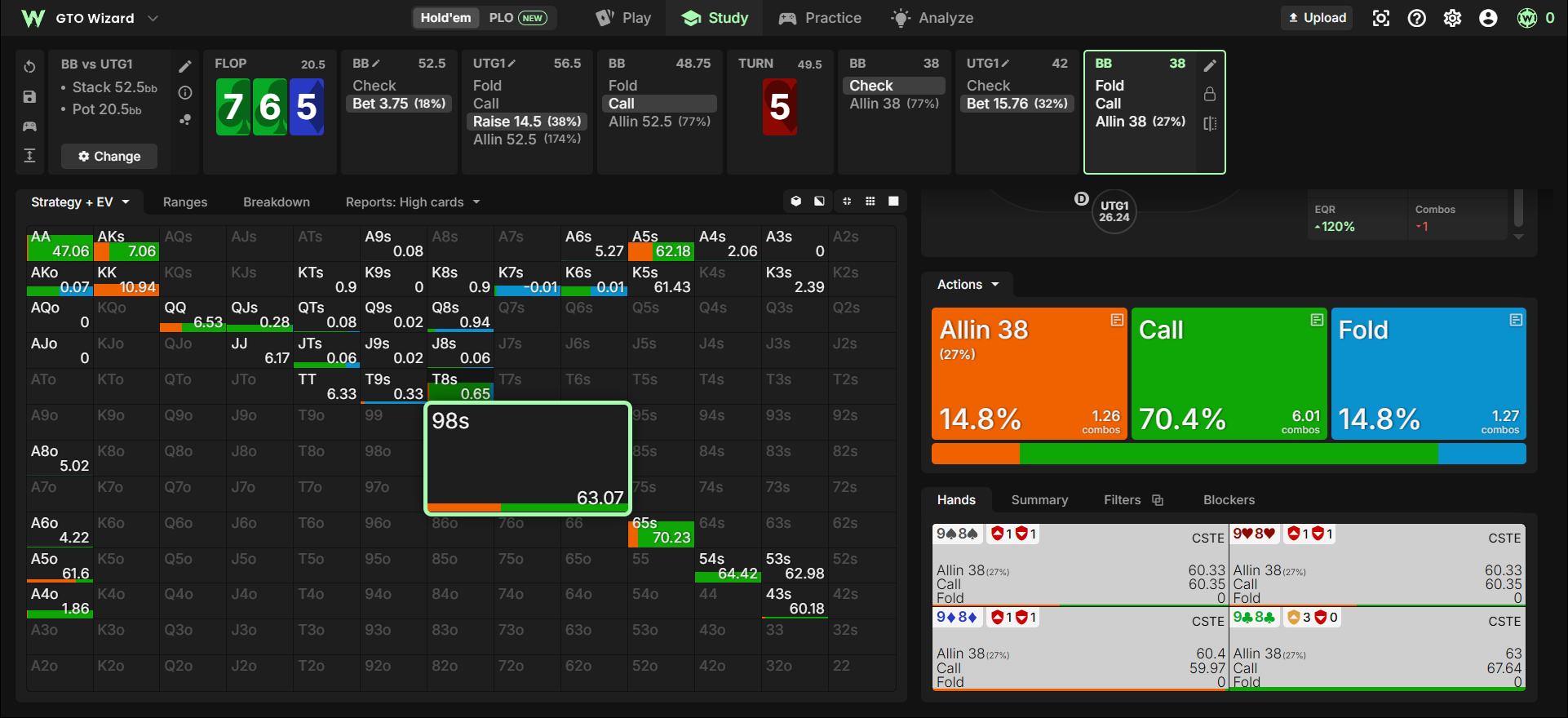Open the Summary tab
Screen dimensions: 1568x718
(x=1039, y=500)
